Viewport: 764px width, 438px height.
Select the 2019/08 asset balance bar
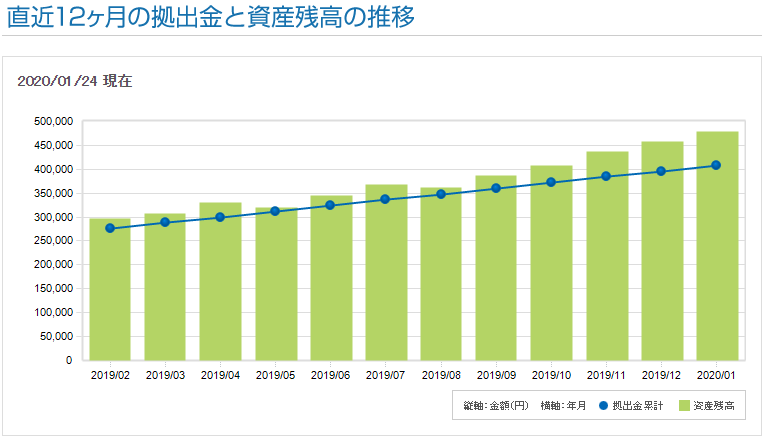click(x=441, y=274)
